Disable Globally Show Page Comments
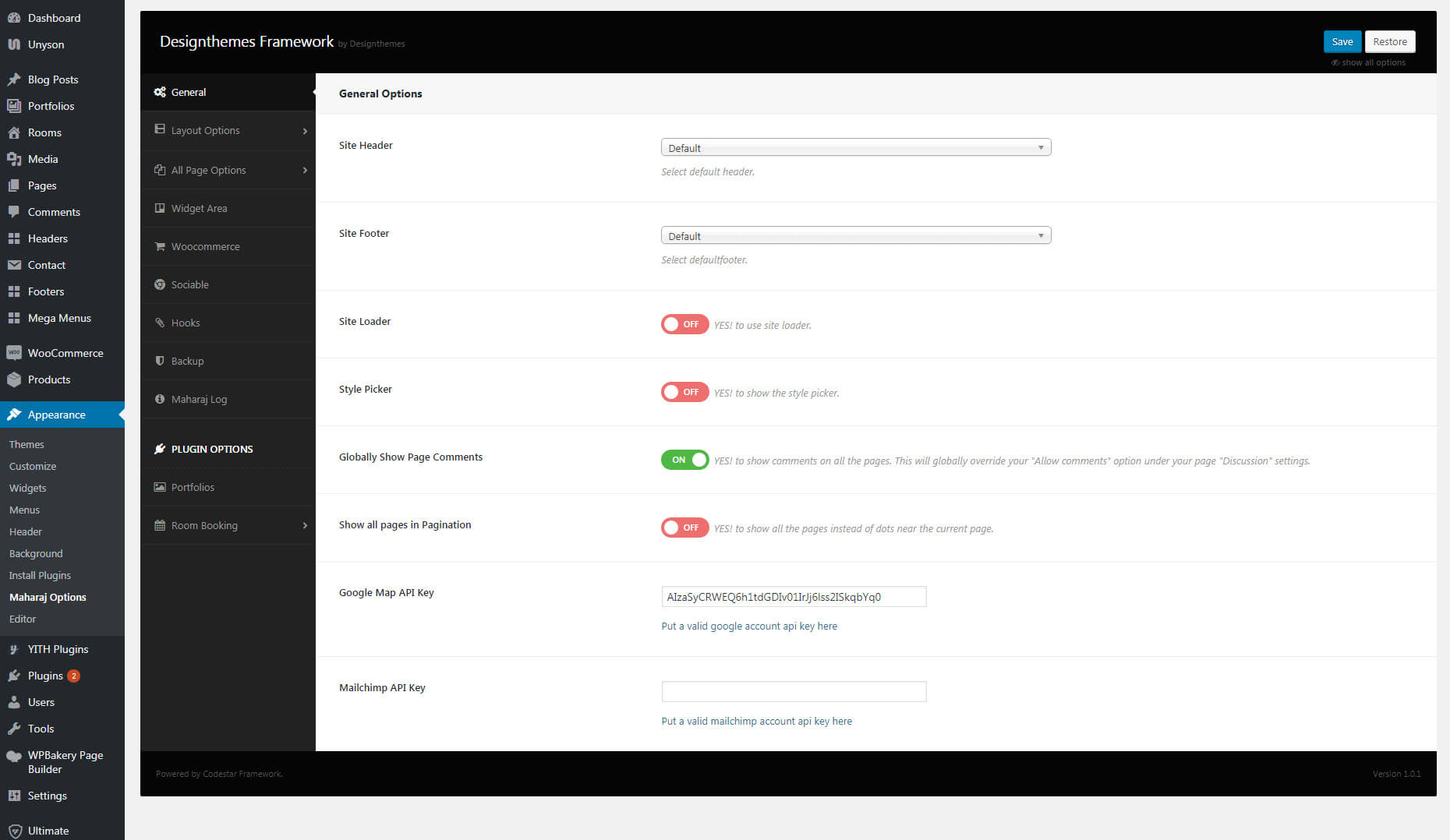Viewport: 1450px width, 840px height. click(x=684, y=460)
